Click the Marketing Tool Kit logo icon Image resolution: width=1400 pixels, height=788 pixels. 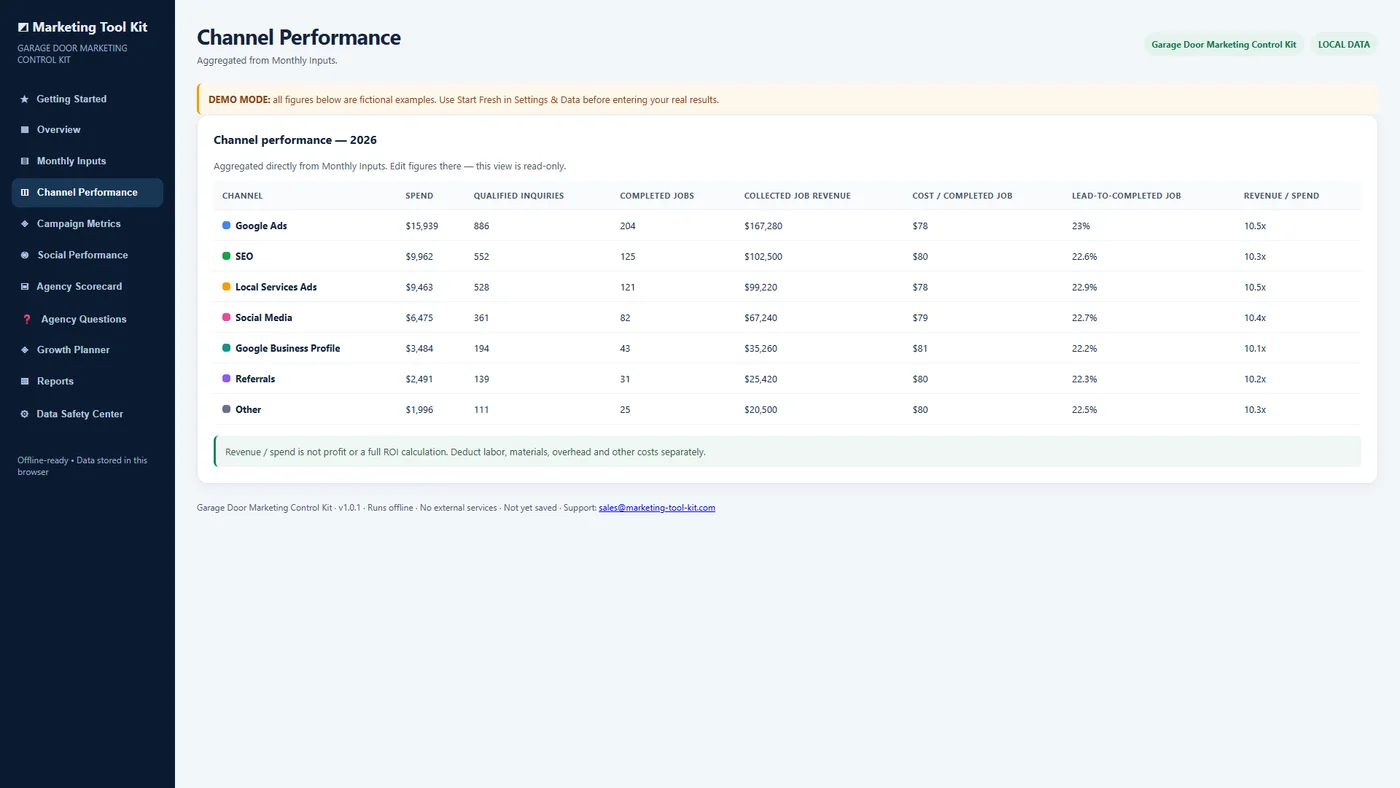coord(23,28)
